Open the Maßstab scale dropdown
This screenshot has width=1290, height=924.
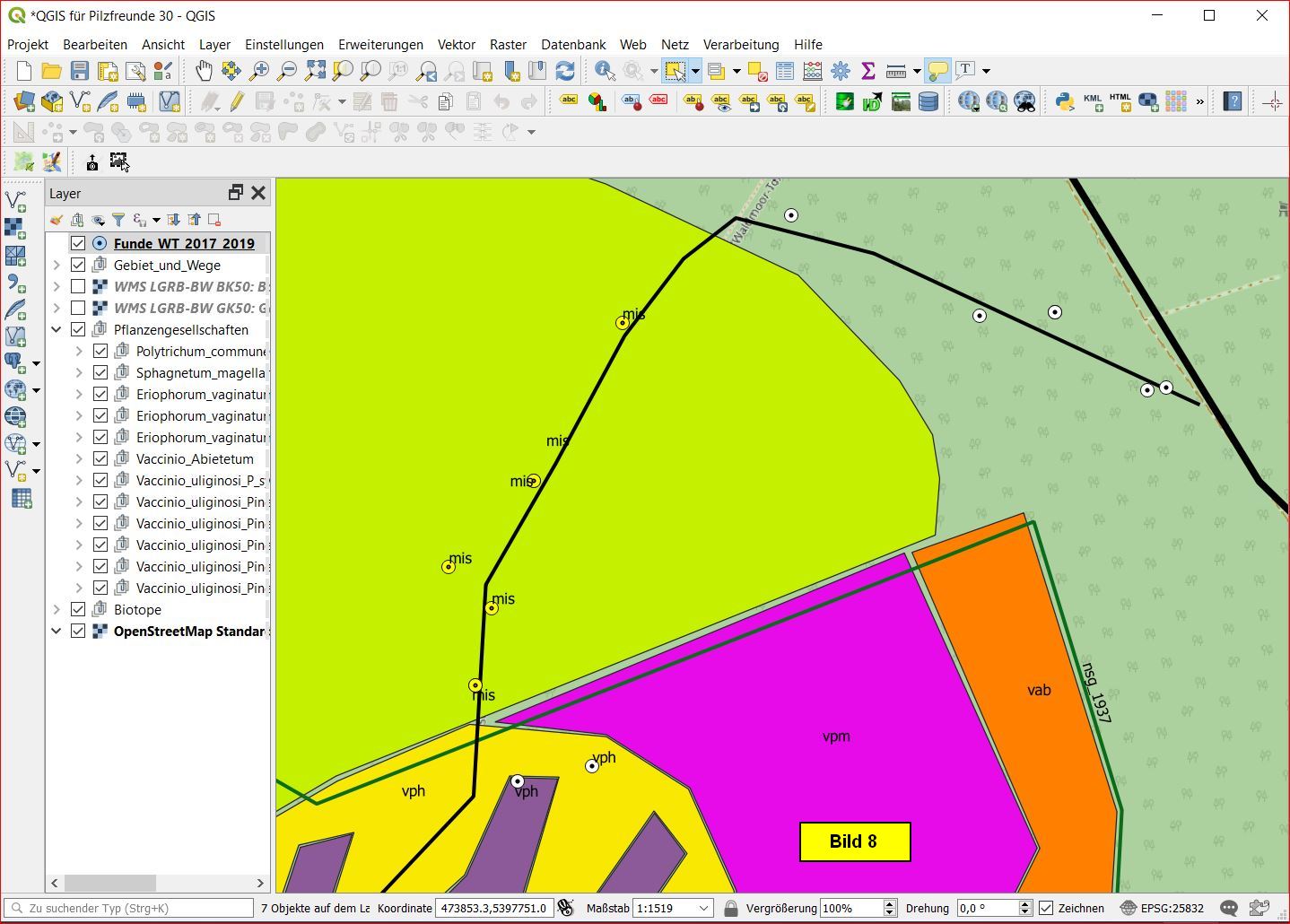[704, 908]
